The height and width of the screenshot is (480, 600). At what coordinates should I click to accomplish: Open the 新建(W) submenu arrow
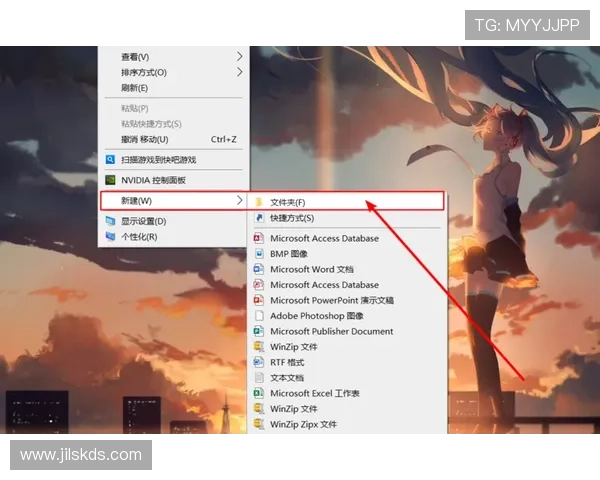(239, 201)
